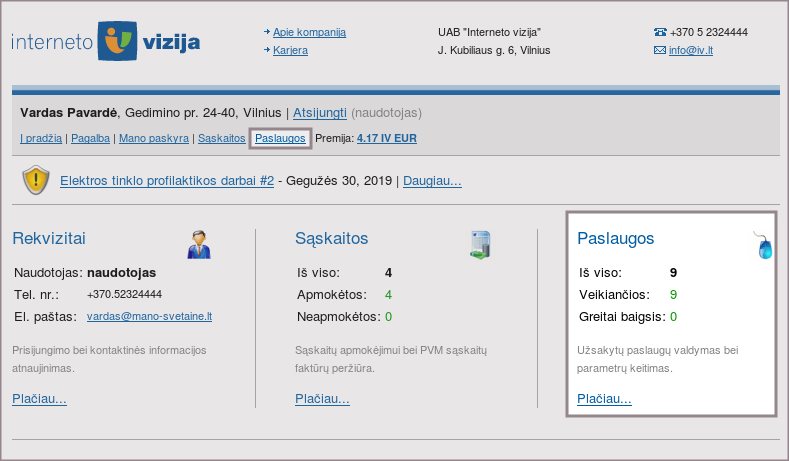Go to Į pradžią menu item
The width and height of the screenshot is (789, 461).
(40, 138)
